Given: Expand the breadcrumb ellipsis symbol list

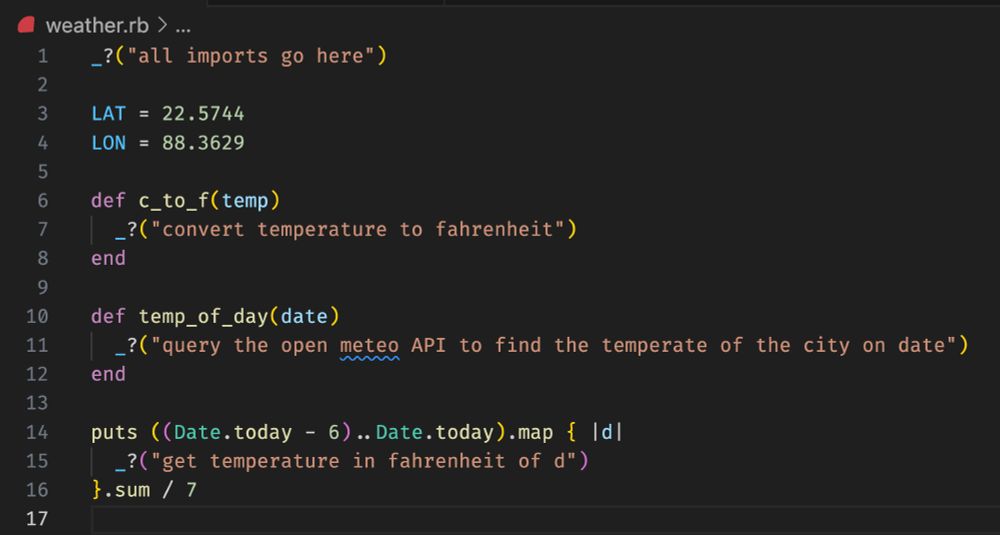Looking at the screenshot, I should point(183,27).
